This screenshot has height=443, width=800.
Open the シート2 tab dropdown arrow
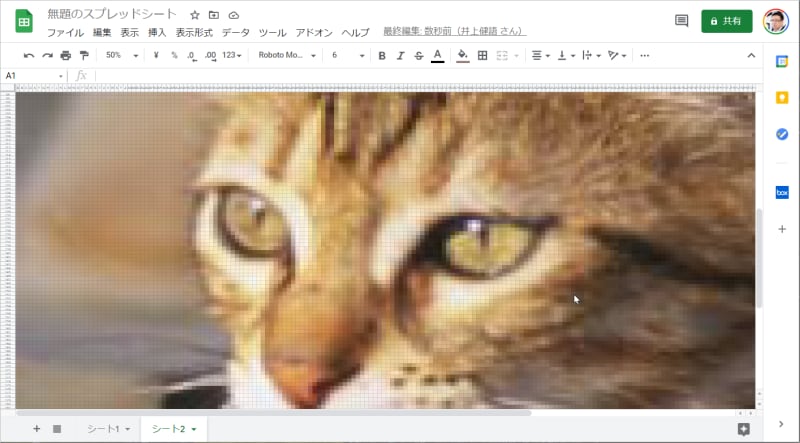coord(194,429)
